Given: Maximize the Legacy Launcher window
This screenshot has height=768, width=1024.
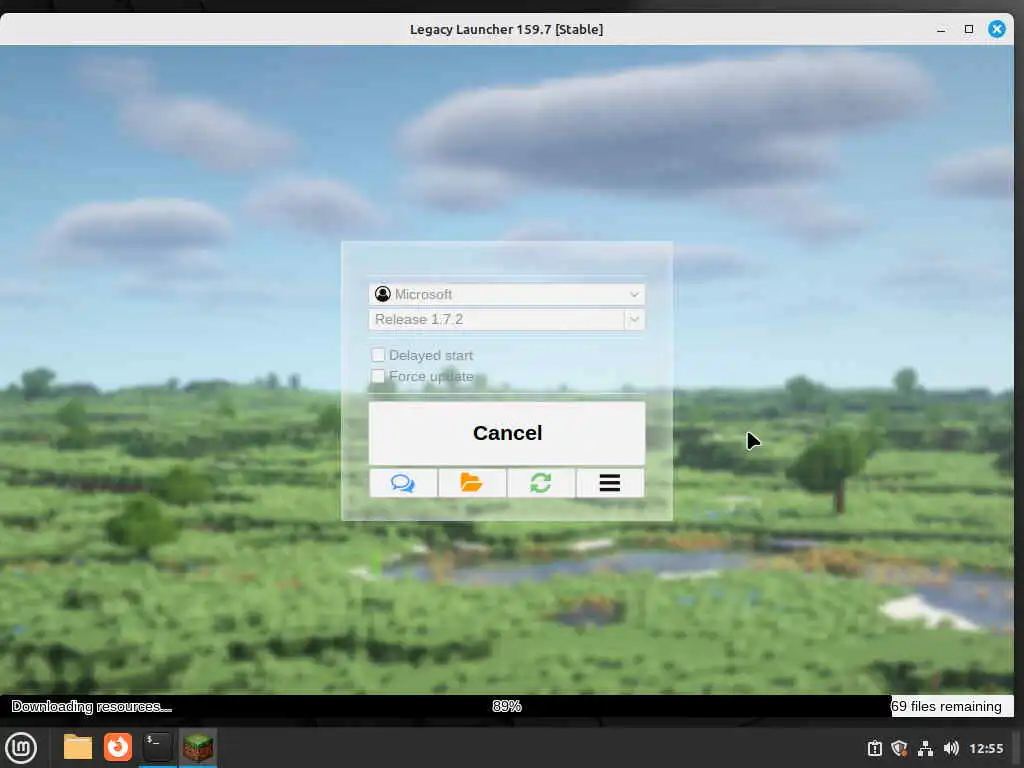Looking at the screenshot, I should coord(969,29).
